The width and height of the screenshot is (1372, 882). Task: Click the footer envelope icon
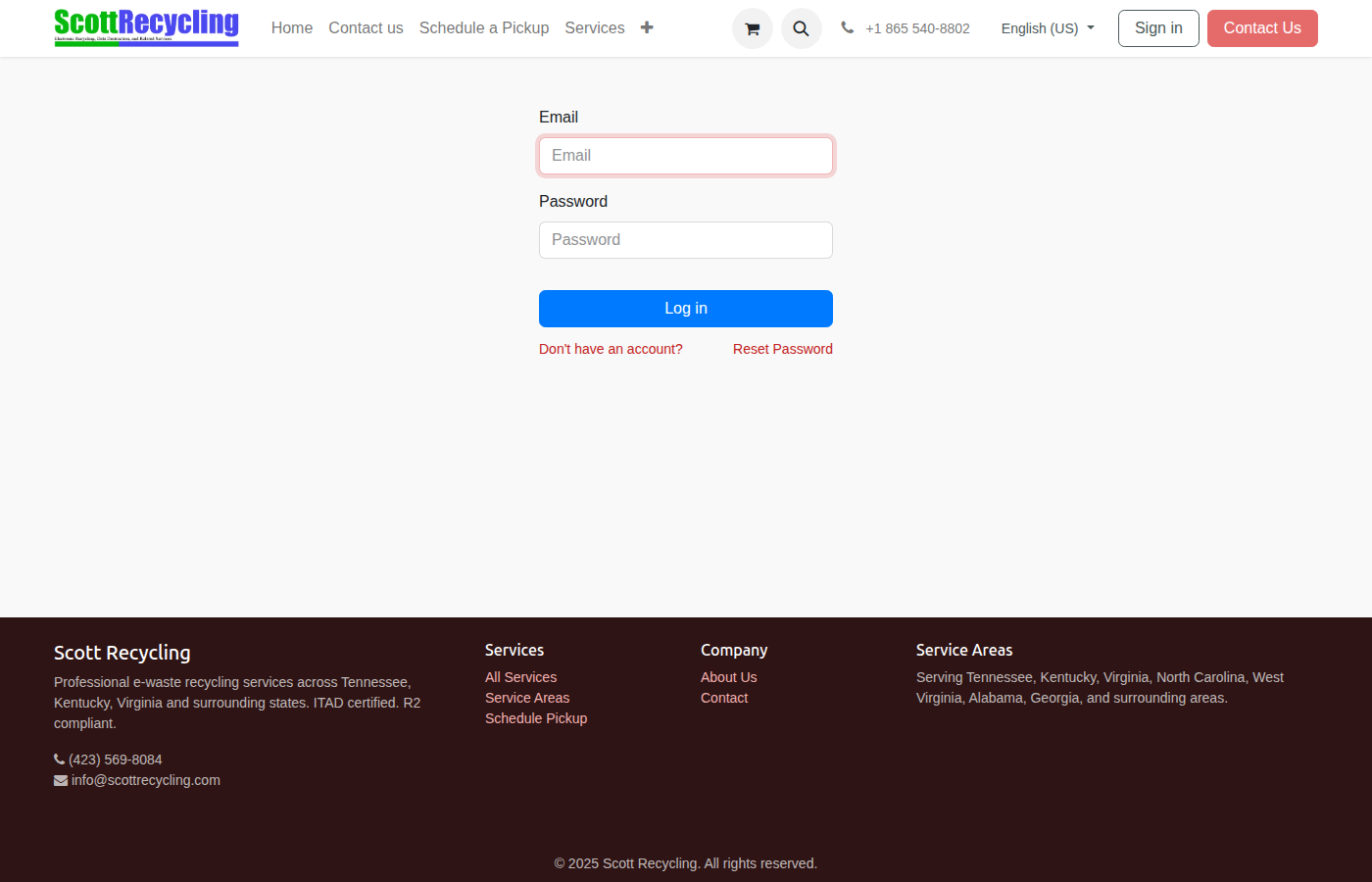click(x=61, y=780)
